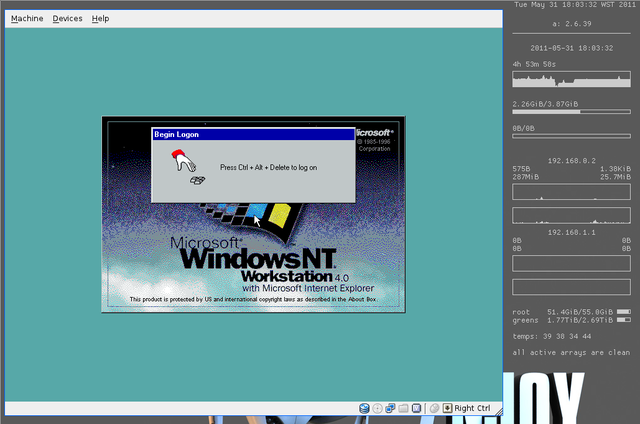Image resolution: width=640 pixels, height=424 pixels.
Task: Click the 4h 53m 58s uptime text
Action: (534, 64)
